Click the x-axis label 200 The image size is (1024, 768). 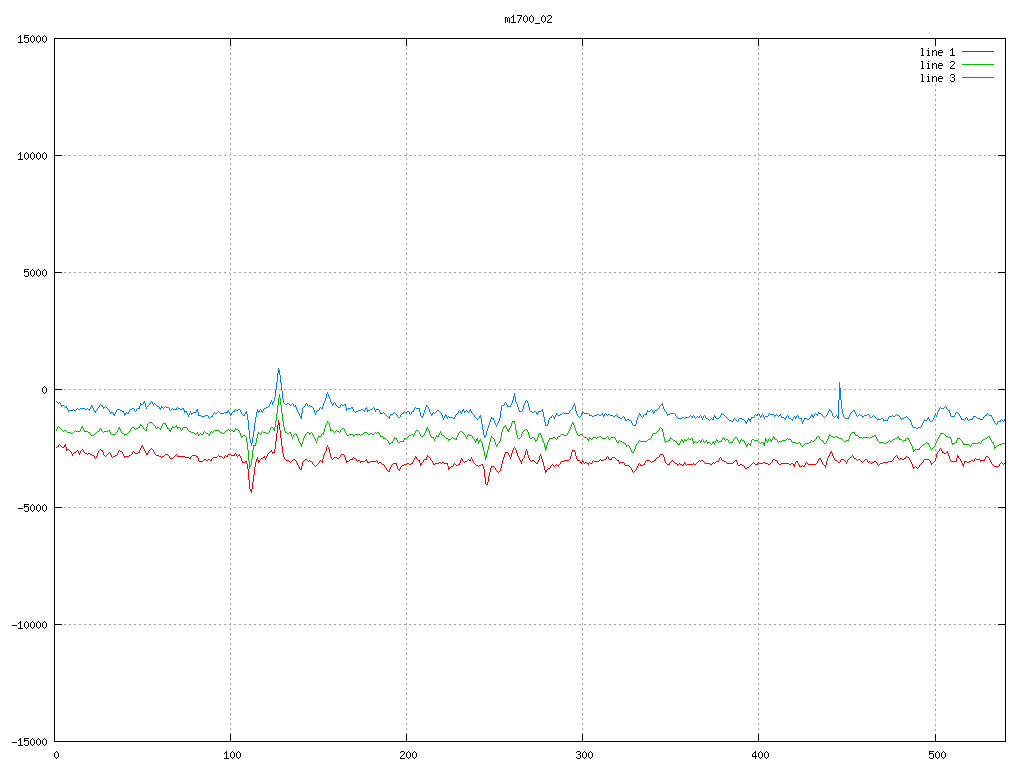408,756
